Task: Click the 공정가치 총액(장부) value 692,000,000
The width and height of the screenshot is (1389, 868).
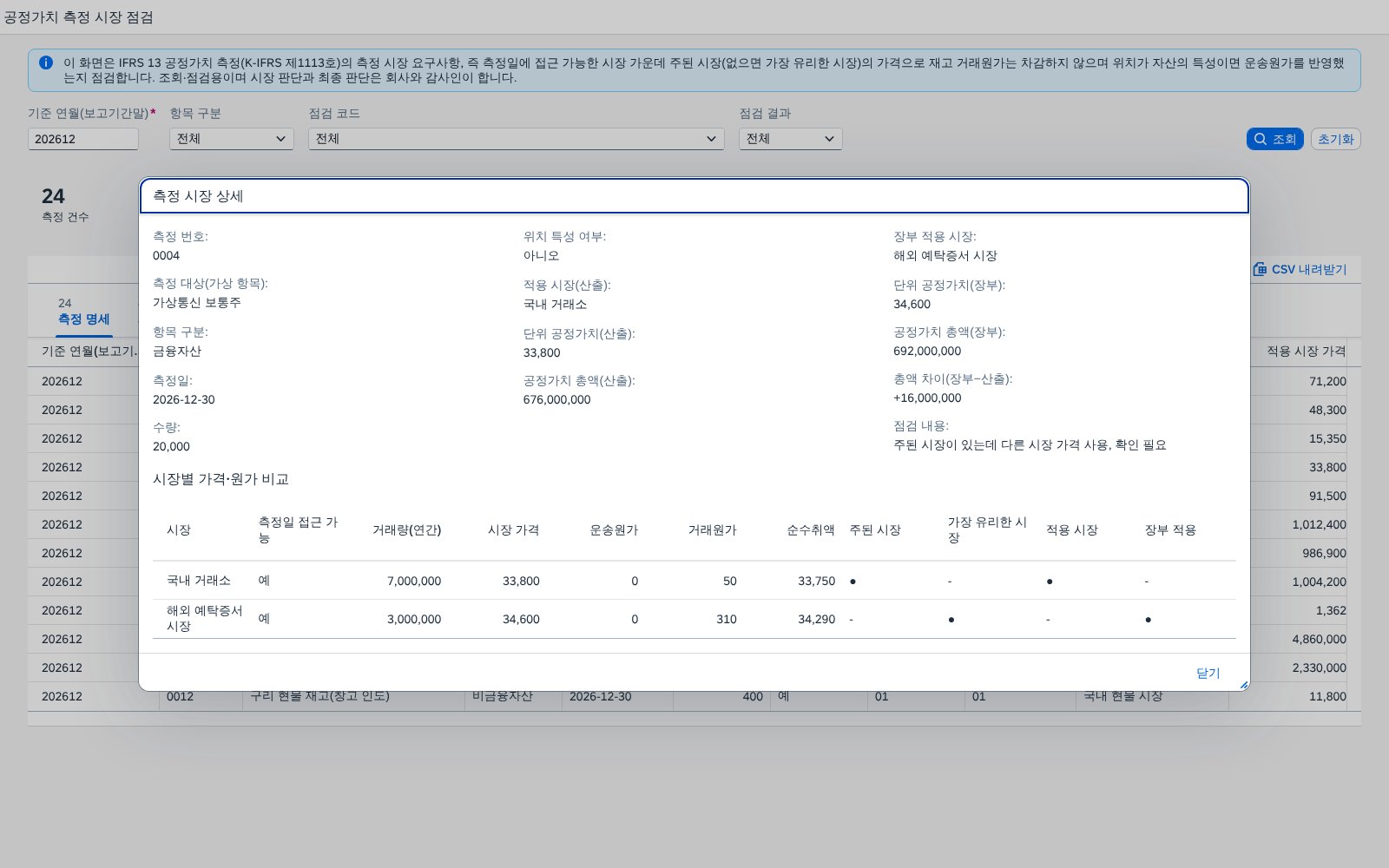Action: tap(927, 351)
